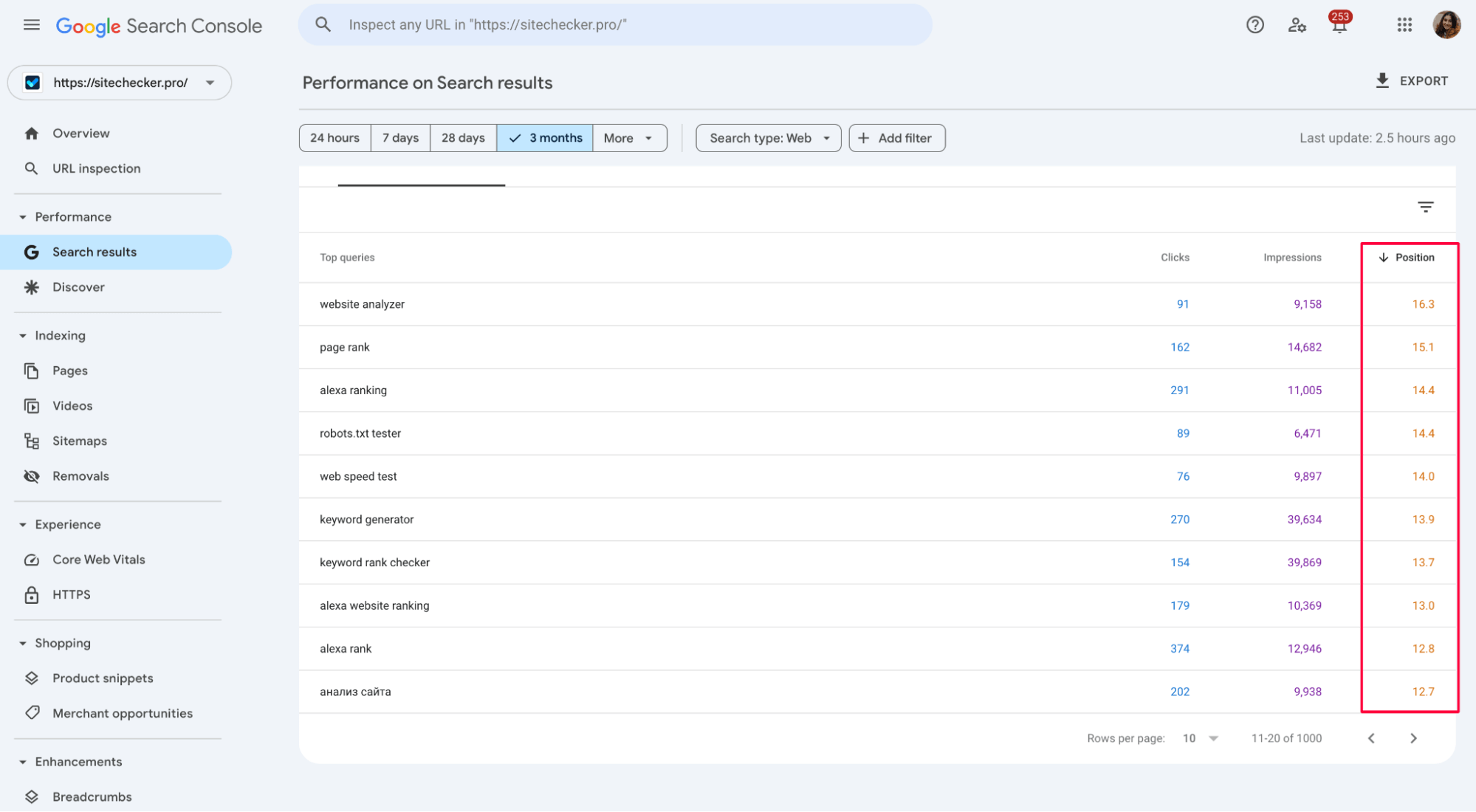Click the Core Web Vitals gauge icon
The image size is (1476, 812).
[x=31, y=560]
